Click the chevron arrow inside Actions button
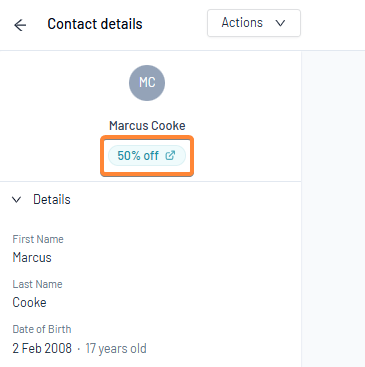 (280, 23)
